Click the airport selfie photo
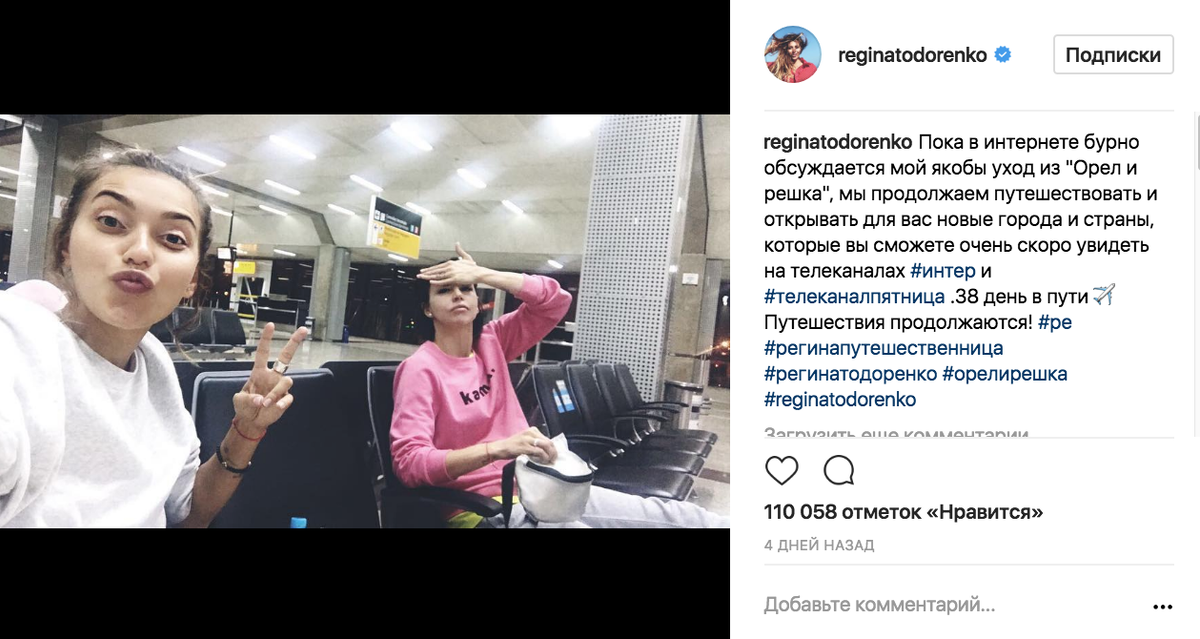1200x639 pixels. [x=365, y=321]
